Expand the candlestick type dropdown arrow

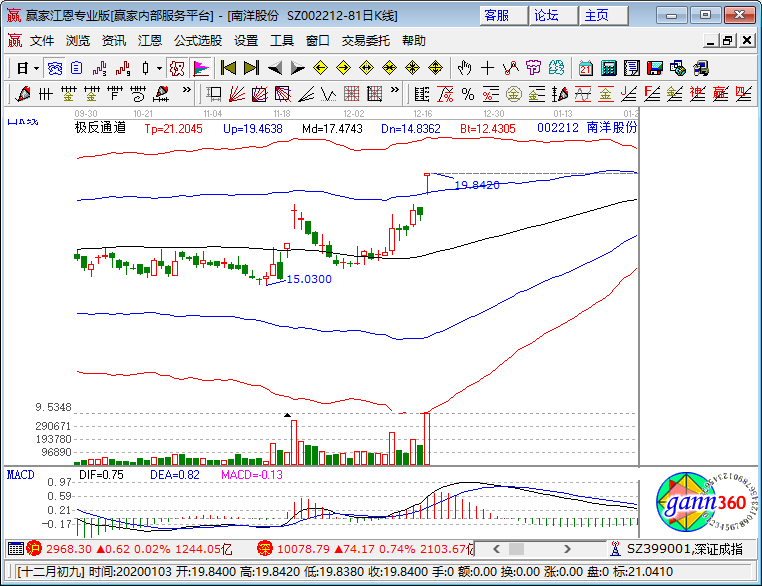[159, 68]
